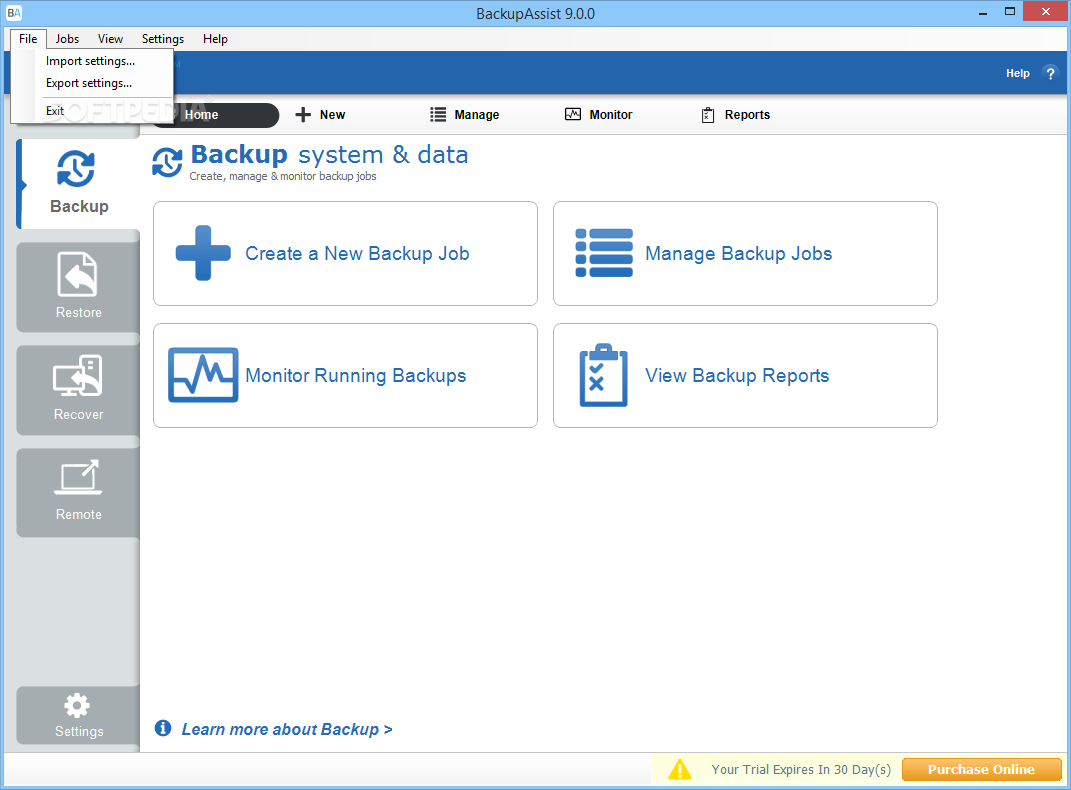The width and height of the screenshot is (1071, 790).
Task: Click Monitor Running Backups text
Action: point(356,376)
